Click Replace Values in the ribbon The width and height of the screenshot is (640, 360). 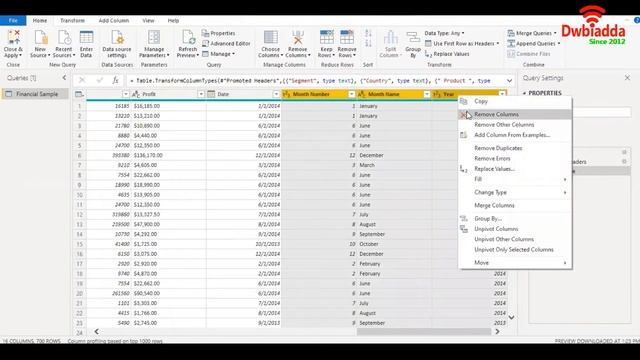tap(447, 54)
